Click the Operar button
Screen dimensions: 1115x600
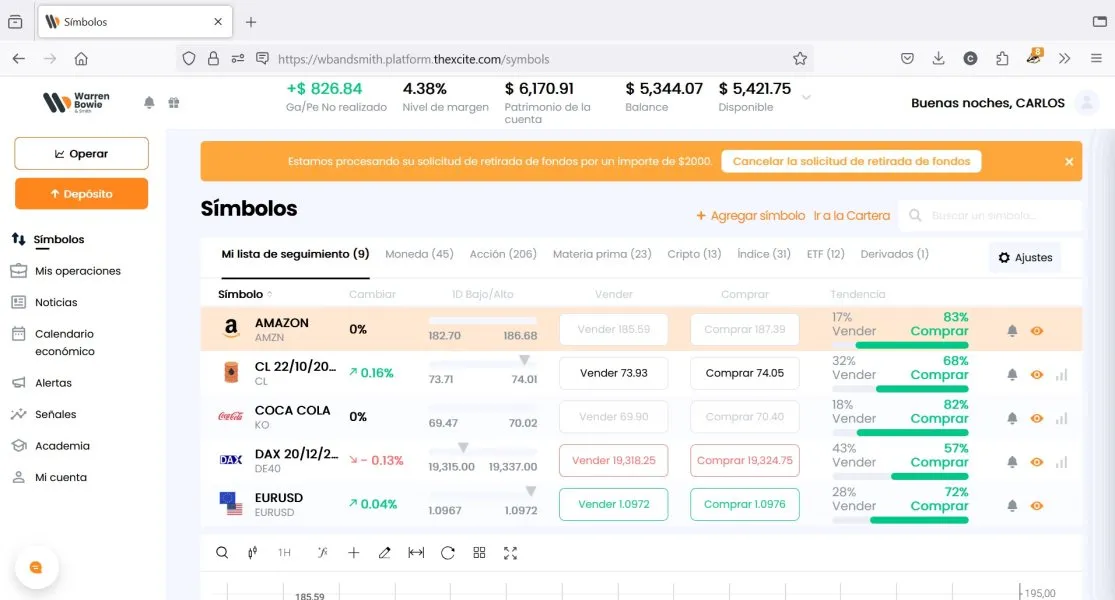pyautogui.click(x=82, y=154)
